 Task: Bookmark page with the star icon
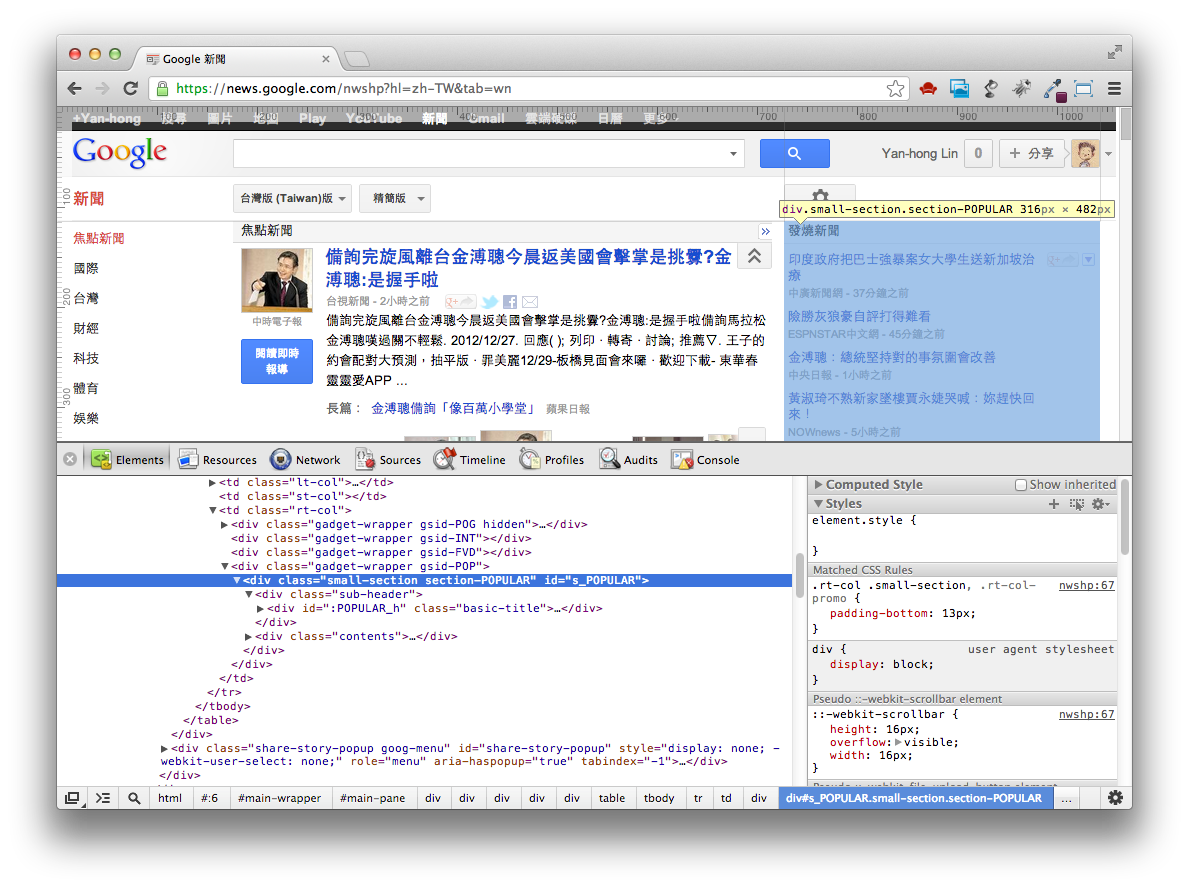pyautogui.click(x=895, y=89)
